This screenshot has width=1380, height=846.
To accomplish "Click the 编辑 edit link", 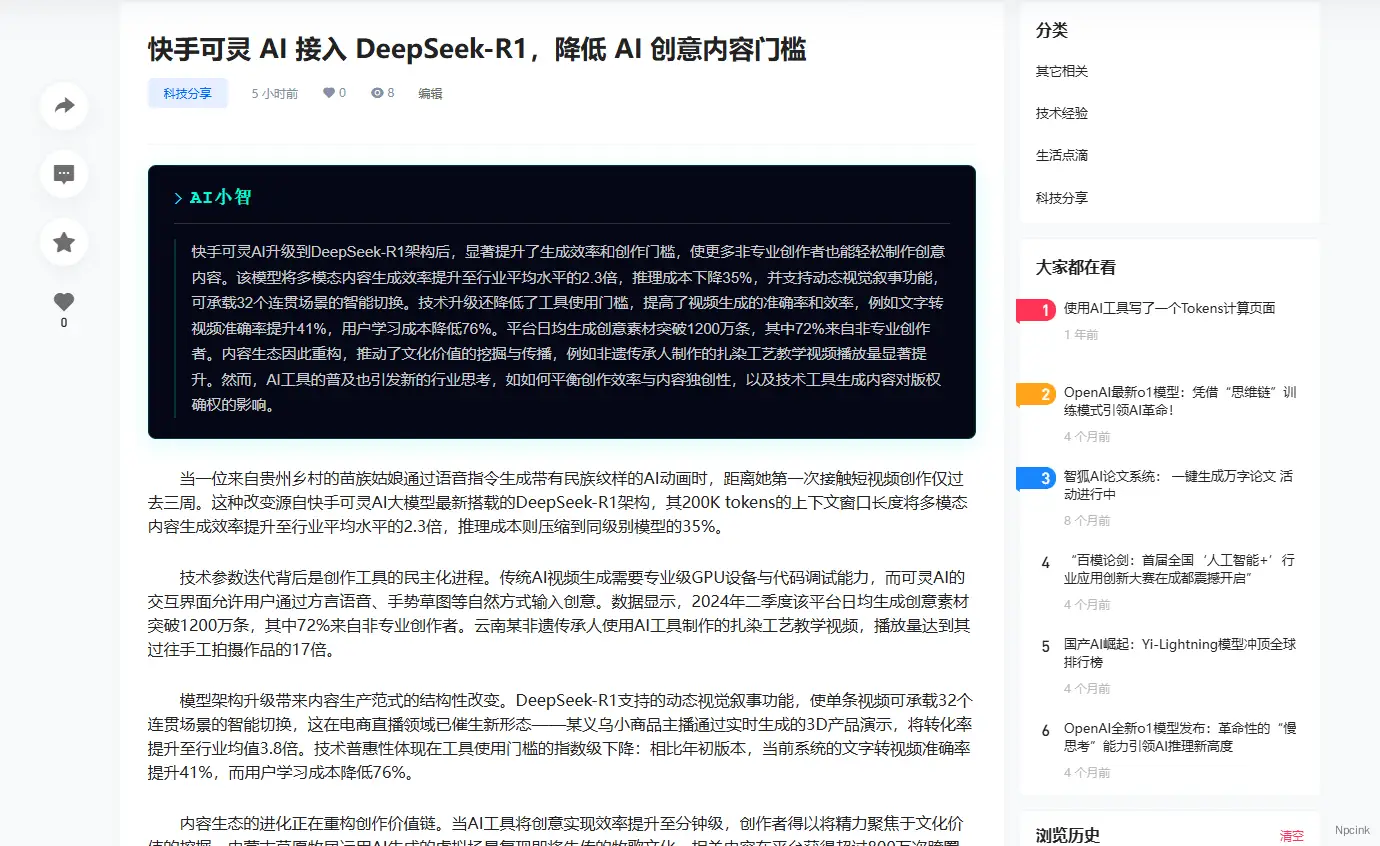I will pos(429,93).
